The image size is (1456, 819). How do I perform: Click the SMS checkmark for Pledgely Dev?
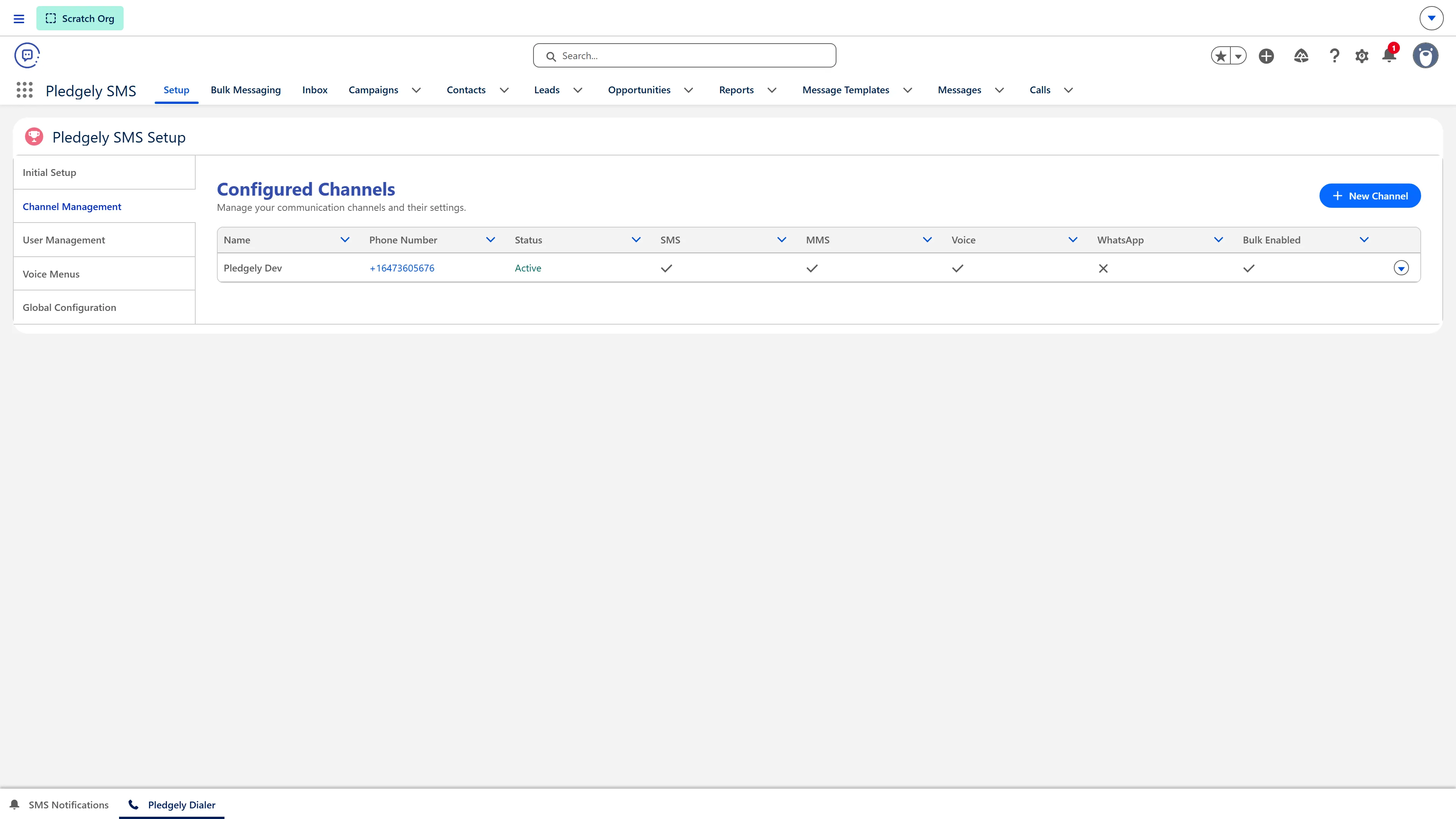[667, 268]
